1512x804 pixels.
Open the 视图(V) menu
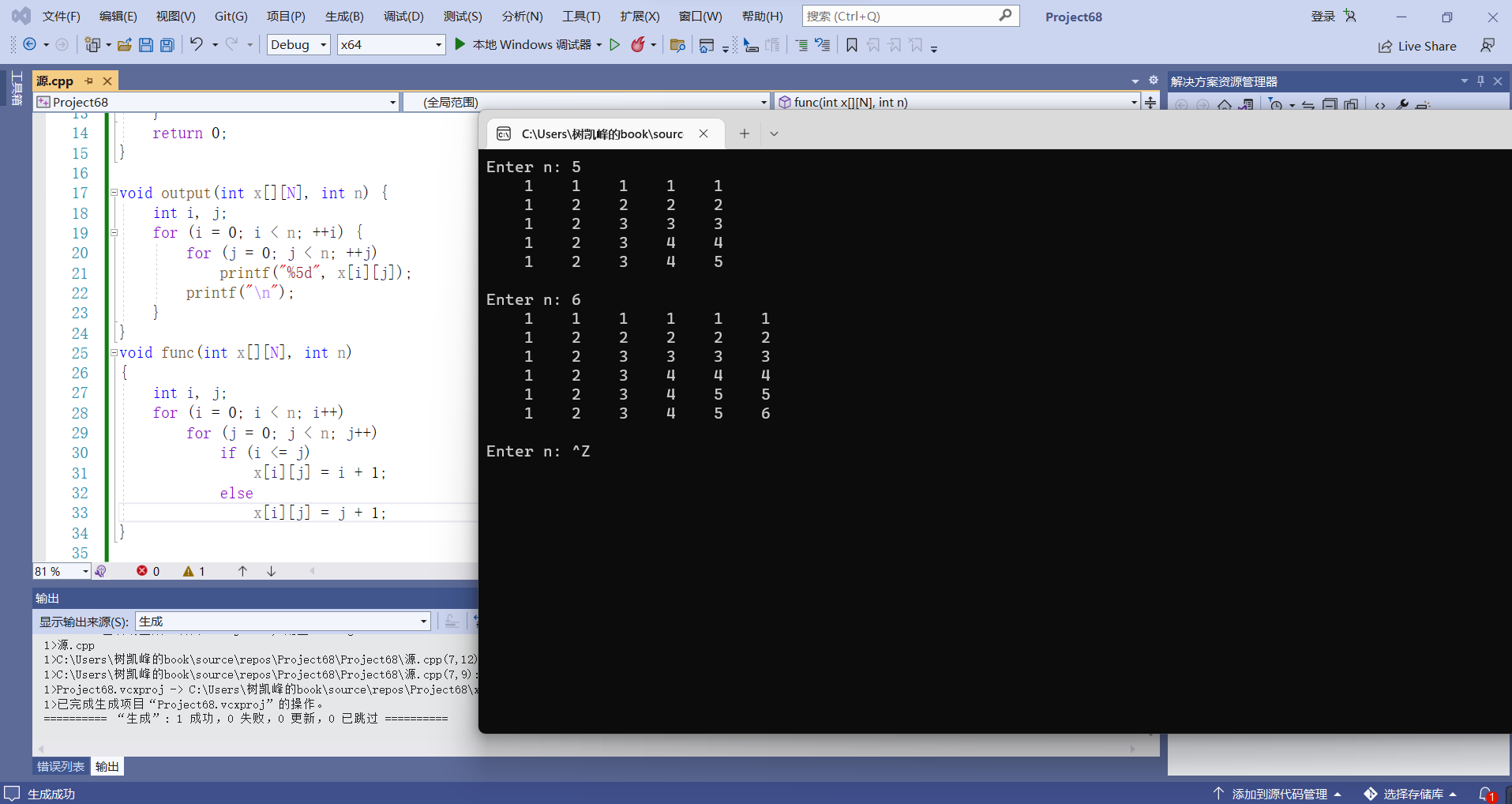[175, 17]
